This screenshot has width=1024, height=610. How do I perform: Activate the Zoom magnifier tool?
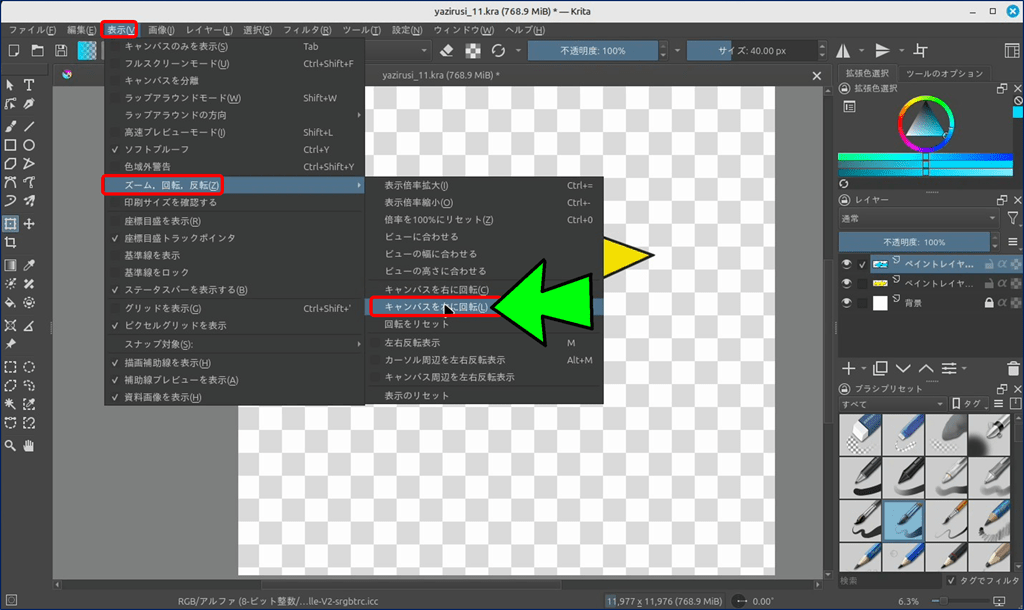coord(10,446)
